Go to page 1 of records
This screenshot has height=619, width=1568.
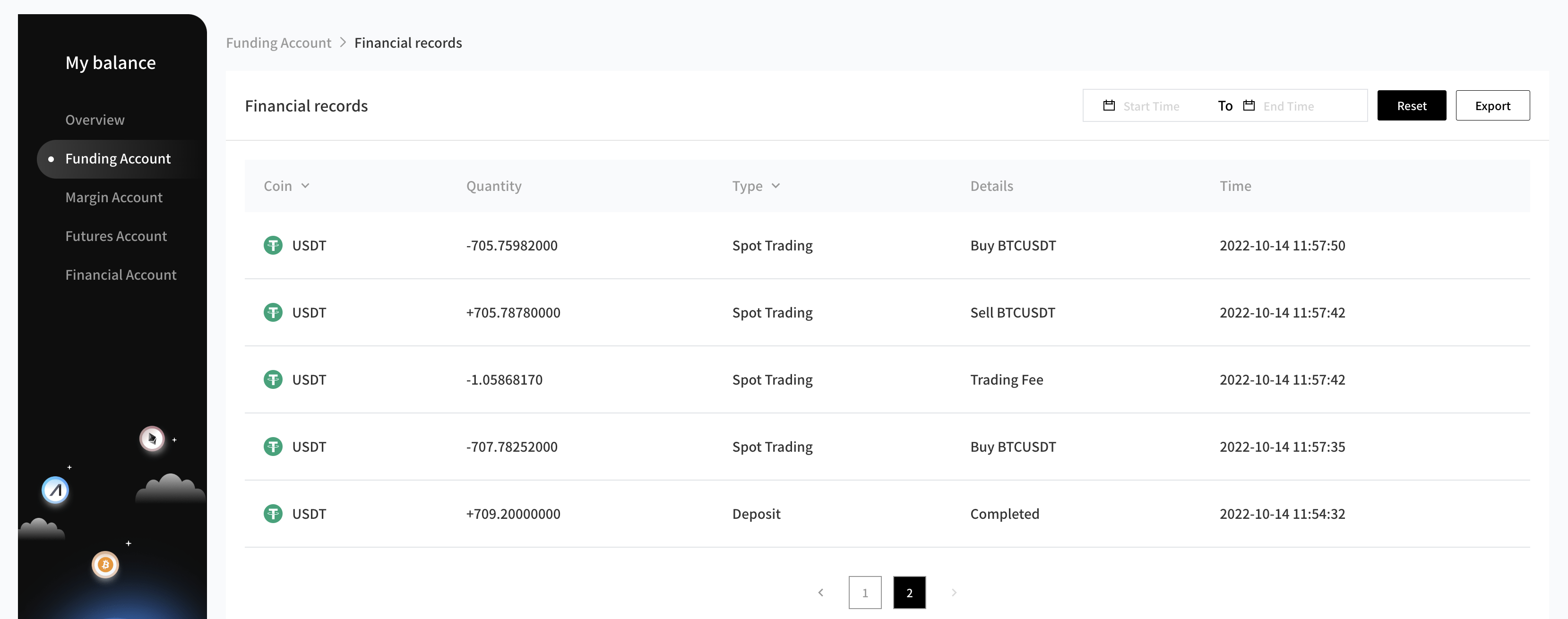(864, 592)
